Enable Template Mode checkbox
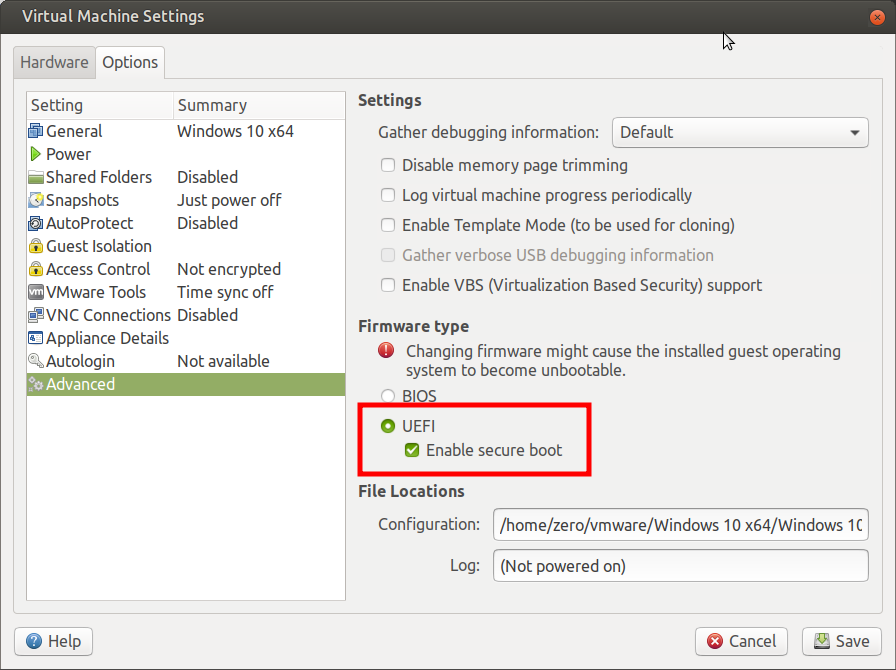 [x=388, y=225]
